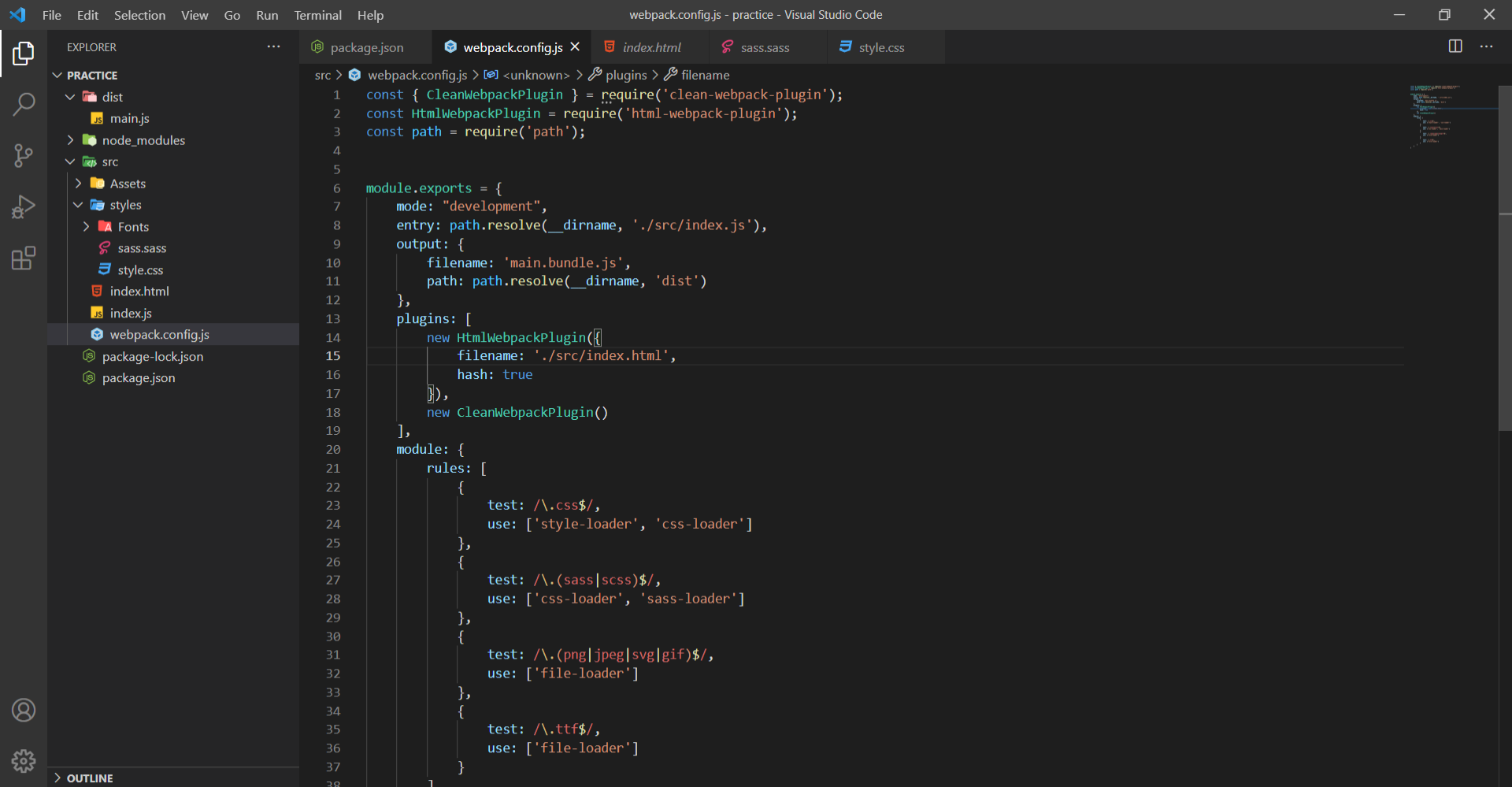The width and height of the screenshot is (1512, 787).
Task: Open sass.sass from the explorer tree
Action: pyautogui.click(x=173, y=248)
